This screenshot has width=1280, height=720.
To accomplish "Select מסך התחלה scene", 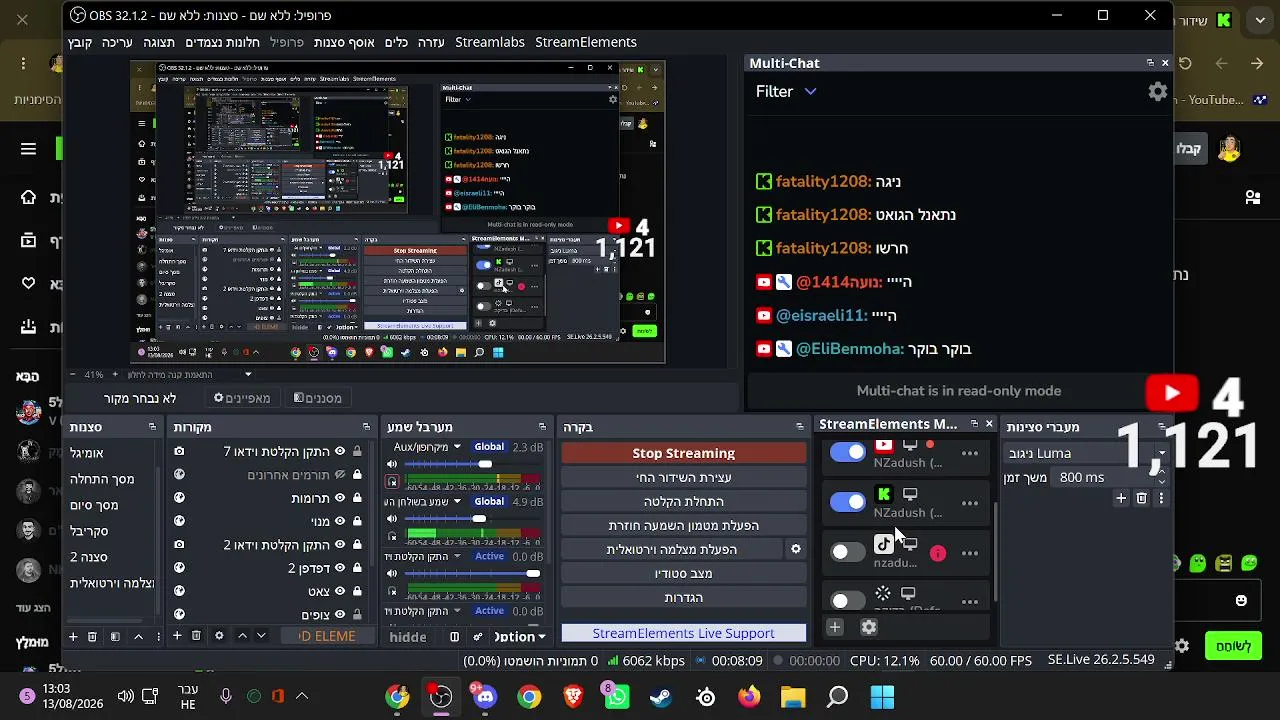I will click(x=102, y=479).
